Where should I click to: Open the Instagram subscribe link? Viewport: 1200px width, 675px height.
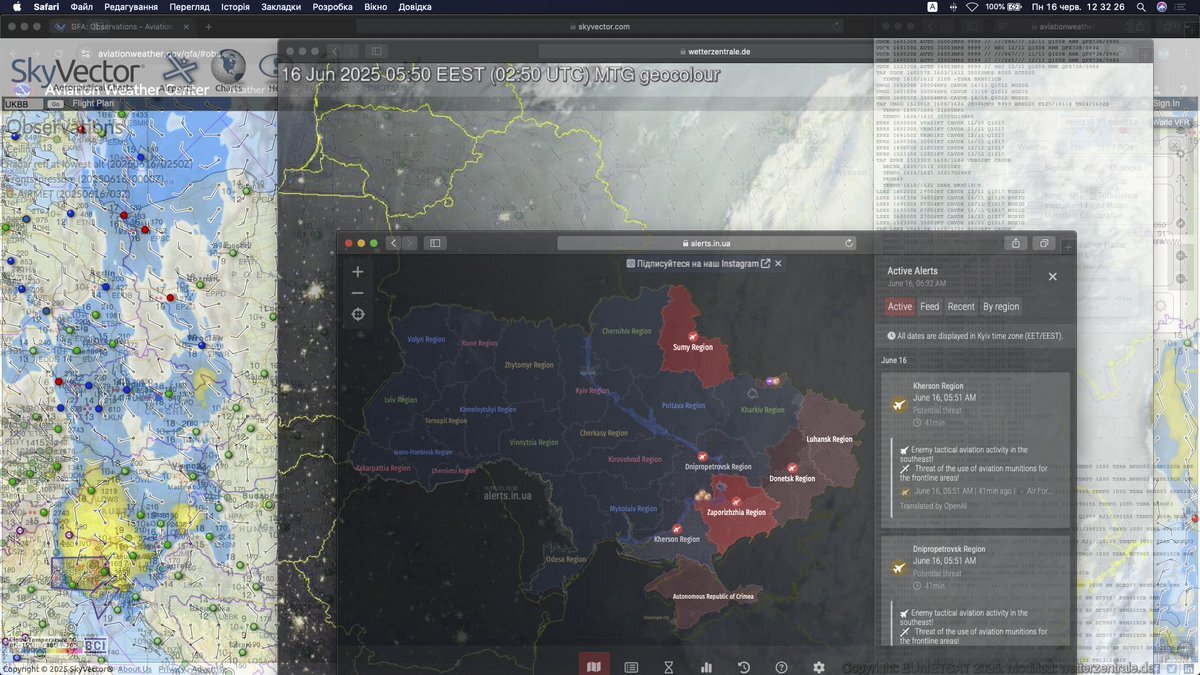click(699, 263)
